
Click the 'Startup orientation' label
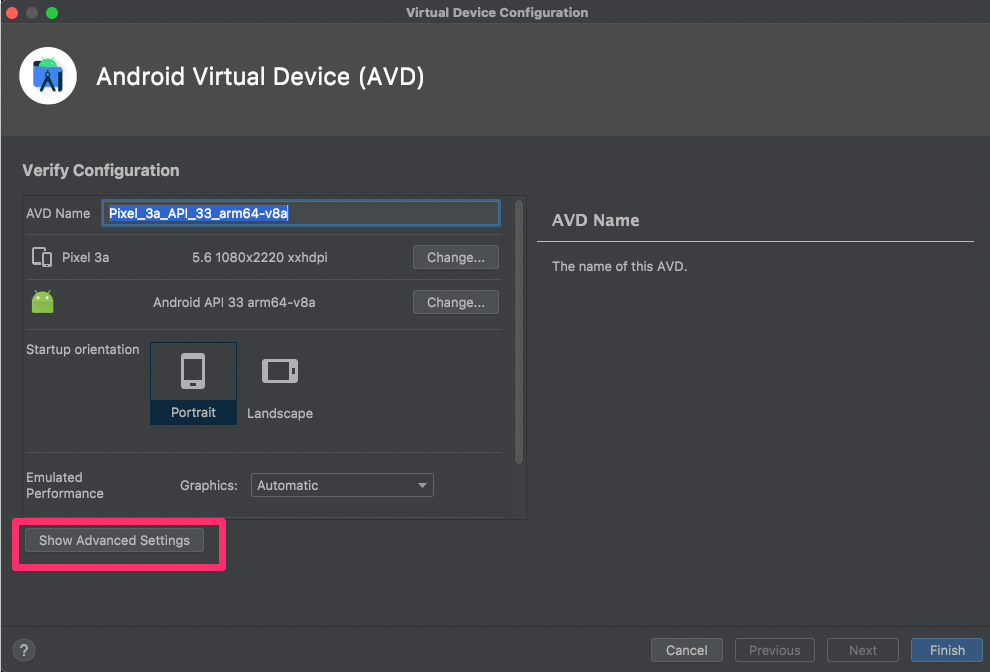pyautogui.click(x=83, y=349)
